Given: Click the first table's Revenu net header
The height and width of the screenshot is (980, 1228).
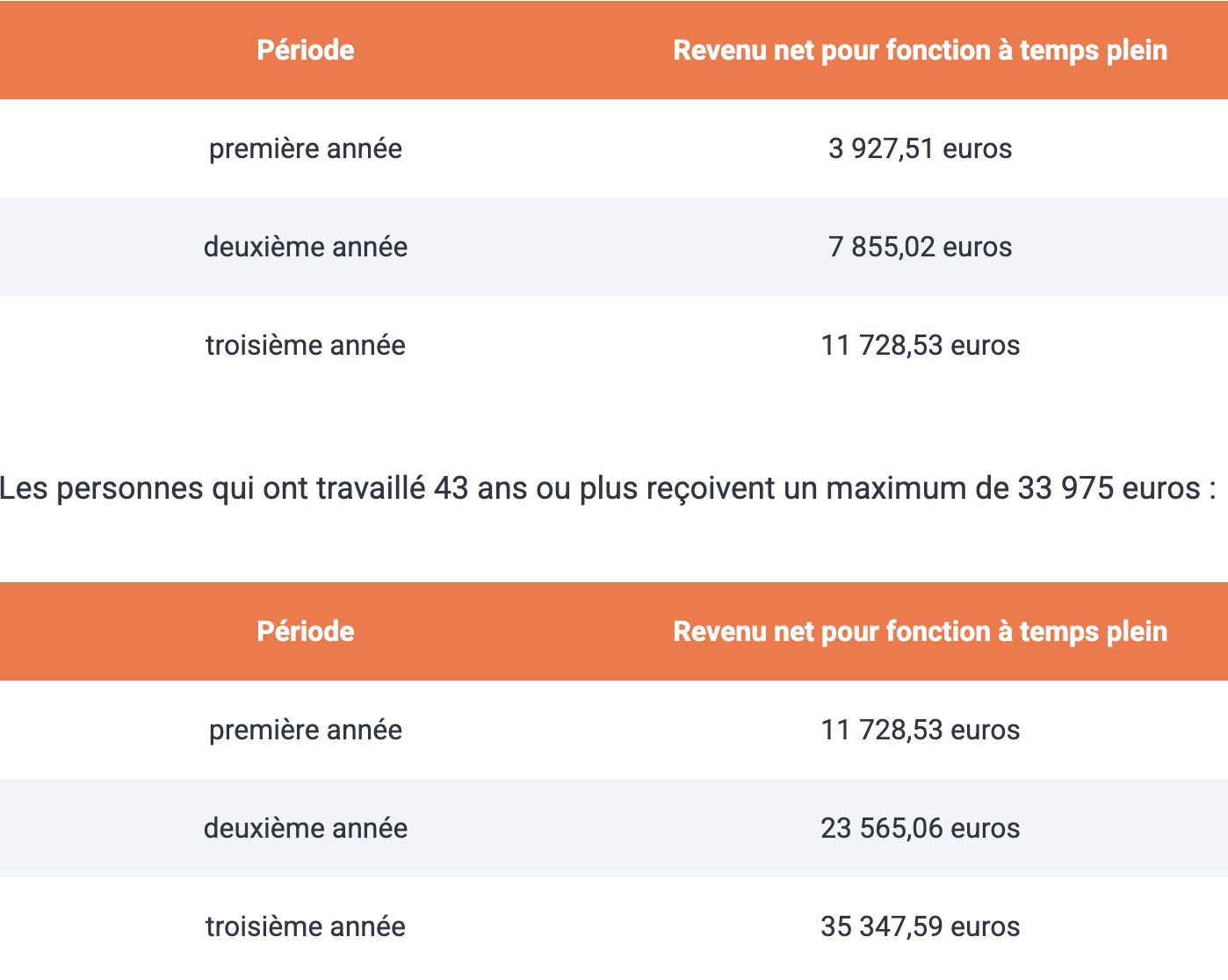Looking at the screenshot, I should (921, 50).
